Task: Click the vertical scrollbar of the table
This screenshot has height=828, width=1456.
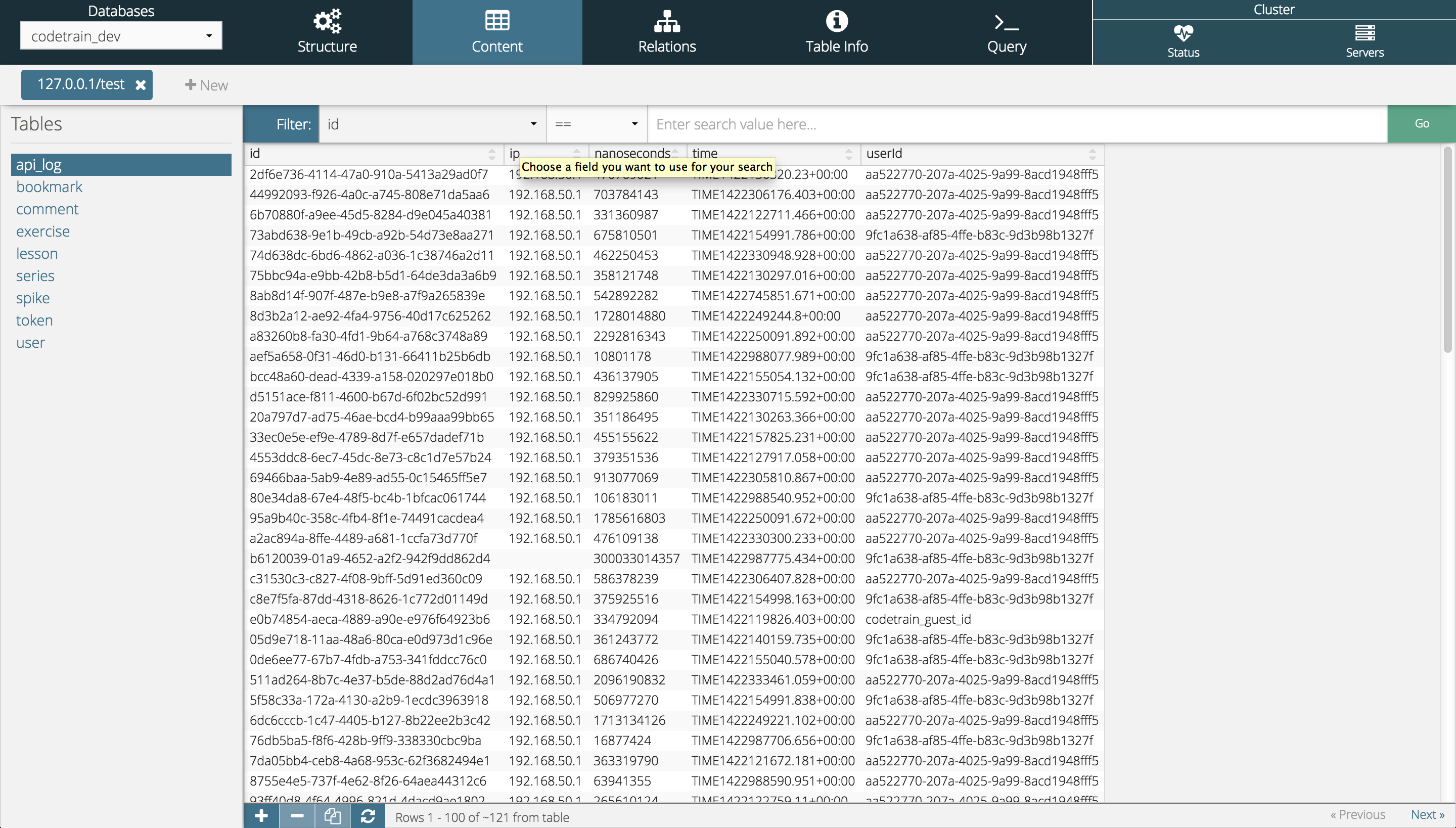Action: point(1447,250)
